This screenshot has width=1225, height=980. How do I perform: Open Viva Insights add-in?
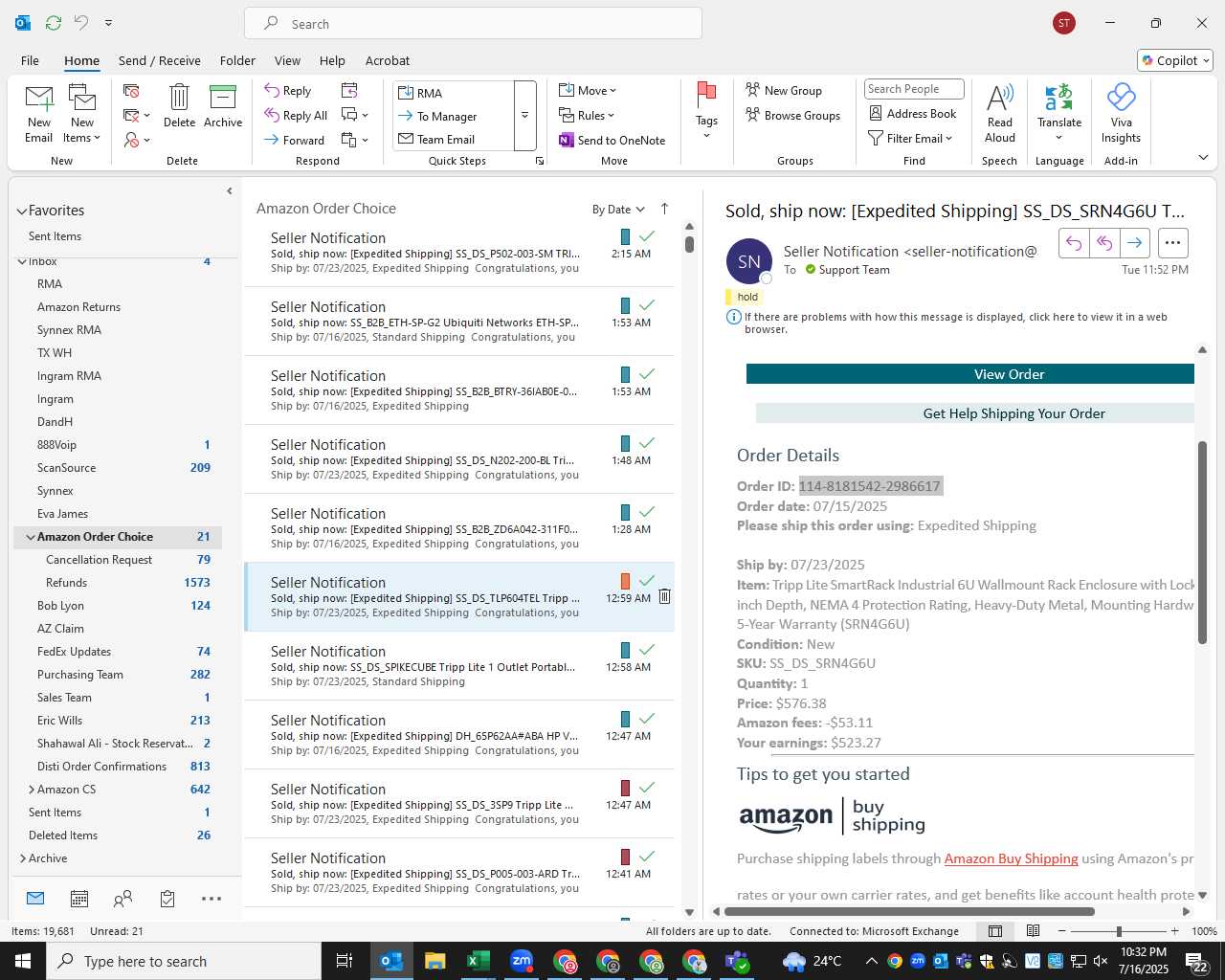click(x=1121, y=113)
